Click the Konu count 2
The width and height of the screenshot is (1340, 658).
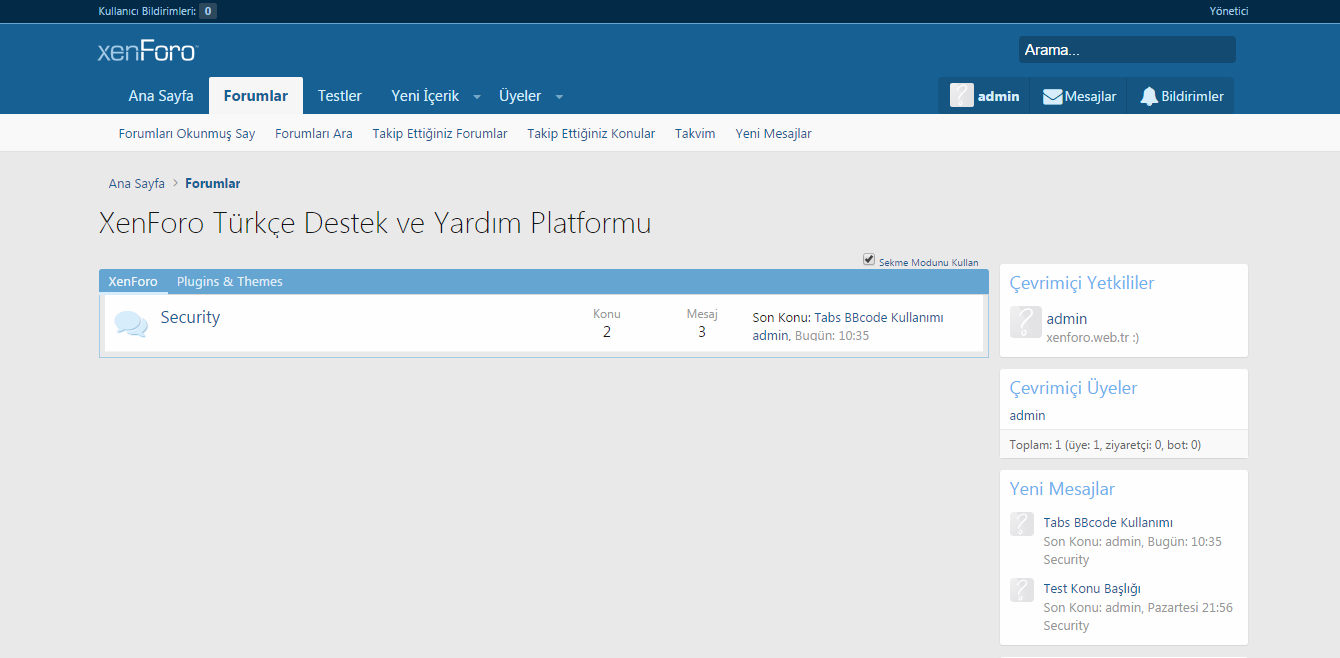607,332
